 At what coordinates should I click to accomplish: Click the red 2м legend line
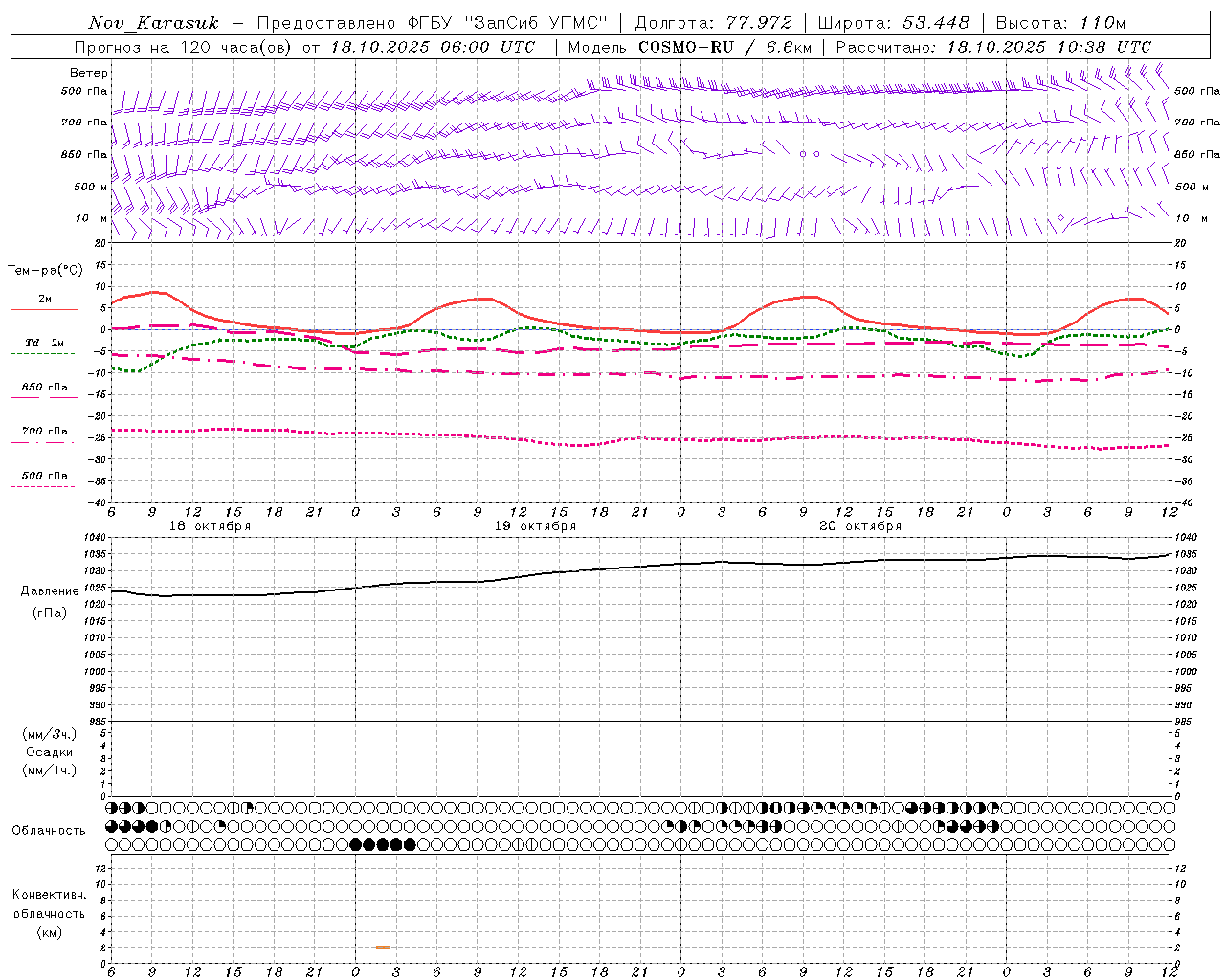(x=44, y=309)
